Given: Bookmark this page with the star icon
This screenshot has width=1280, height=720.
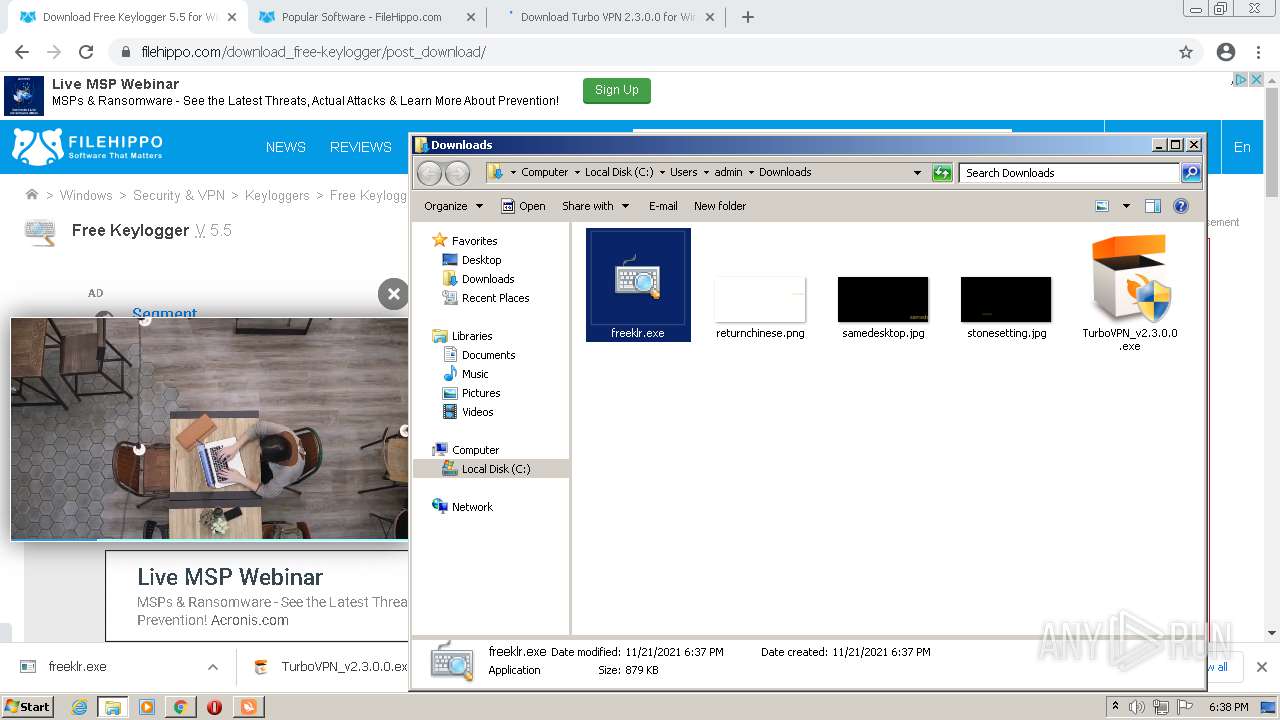Looking at the screenshot, I should coord(1186,52).
